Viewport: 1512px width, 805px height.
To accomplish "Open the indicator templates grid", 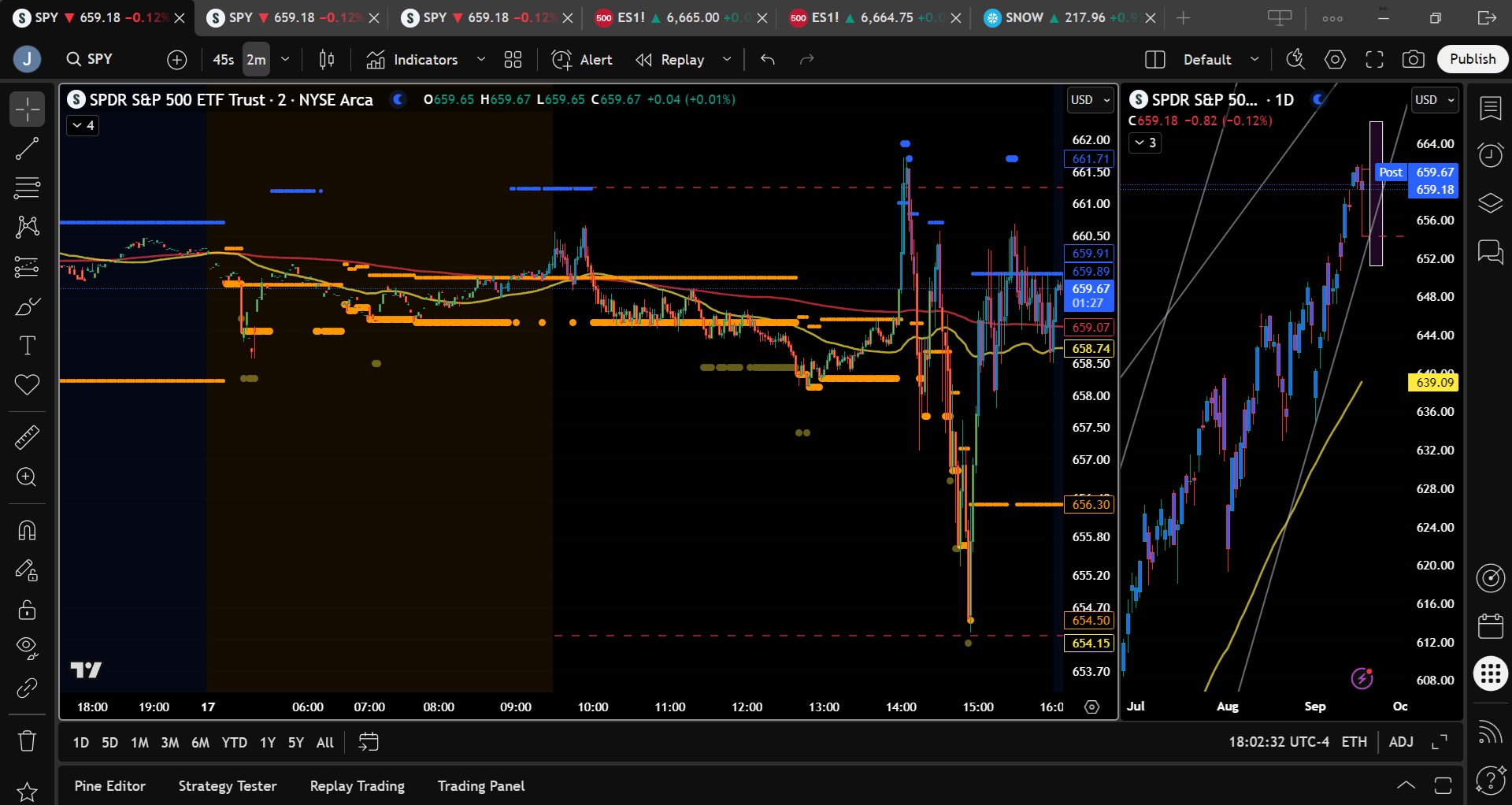I will click(513, 60).
